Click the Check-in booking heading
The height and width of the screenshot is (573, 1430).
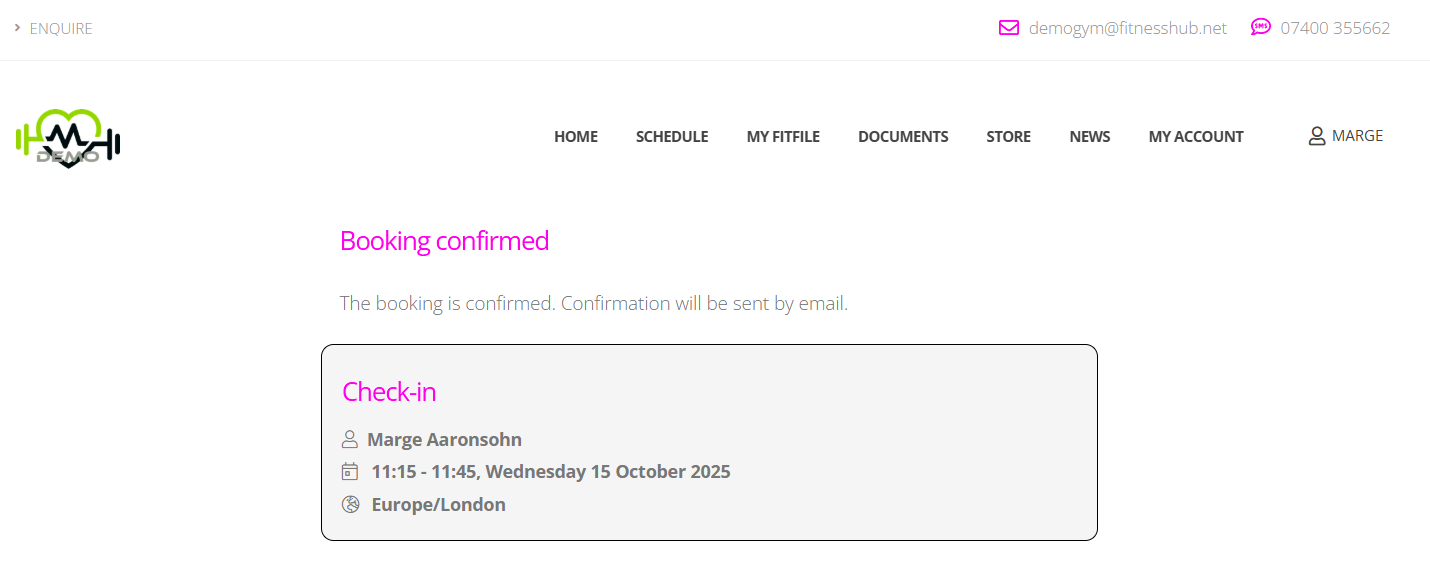point(389,391)
